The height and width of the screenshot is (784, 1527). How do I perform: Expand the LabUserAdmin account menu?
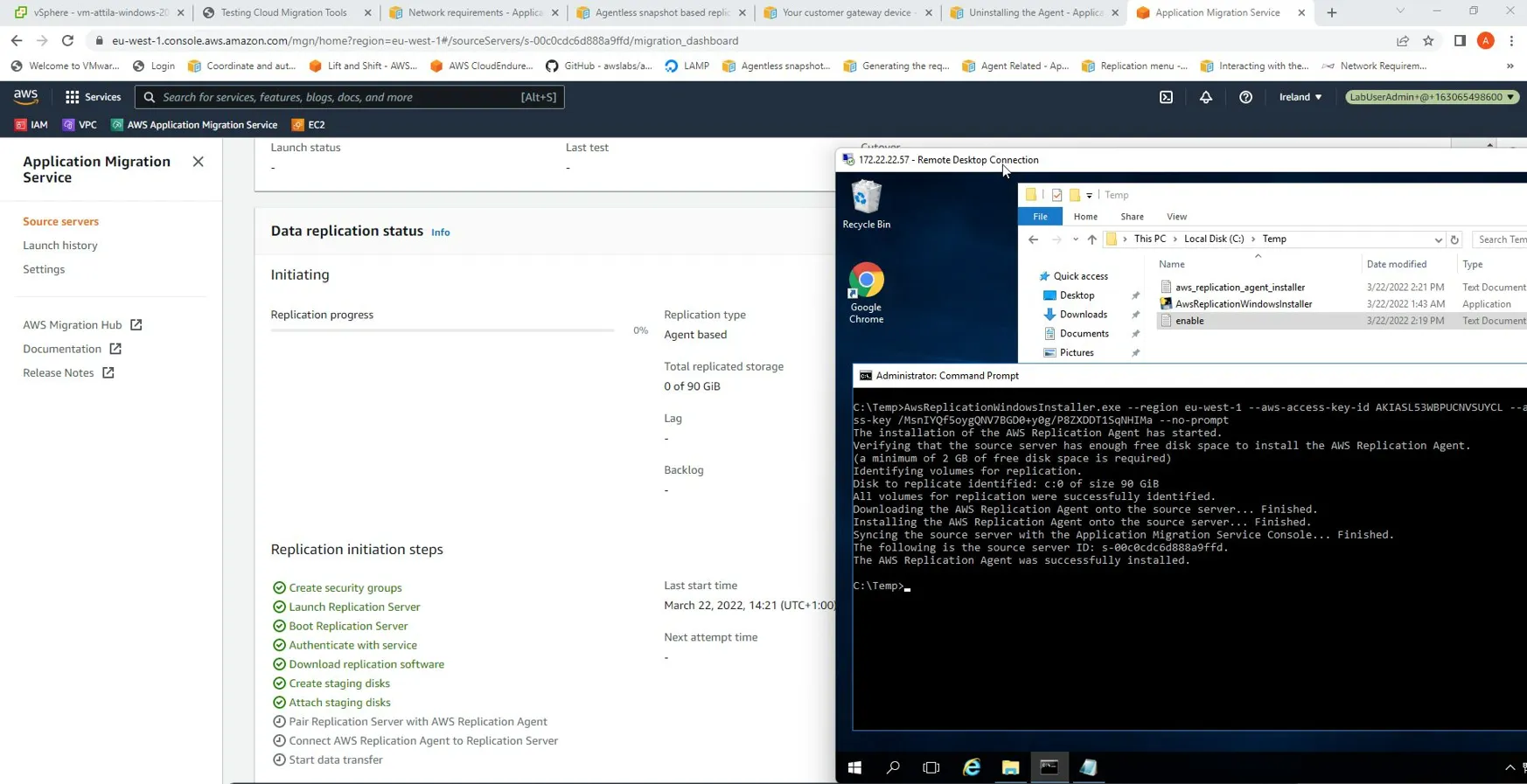click(x=1433, y=97)
